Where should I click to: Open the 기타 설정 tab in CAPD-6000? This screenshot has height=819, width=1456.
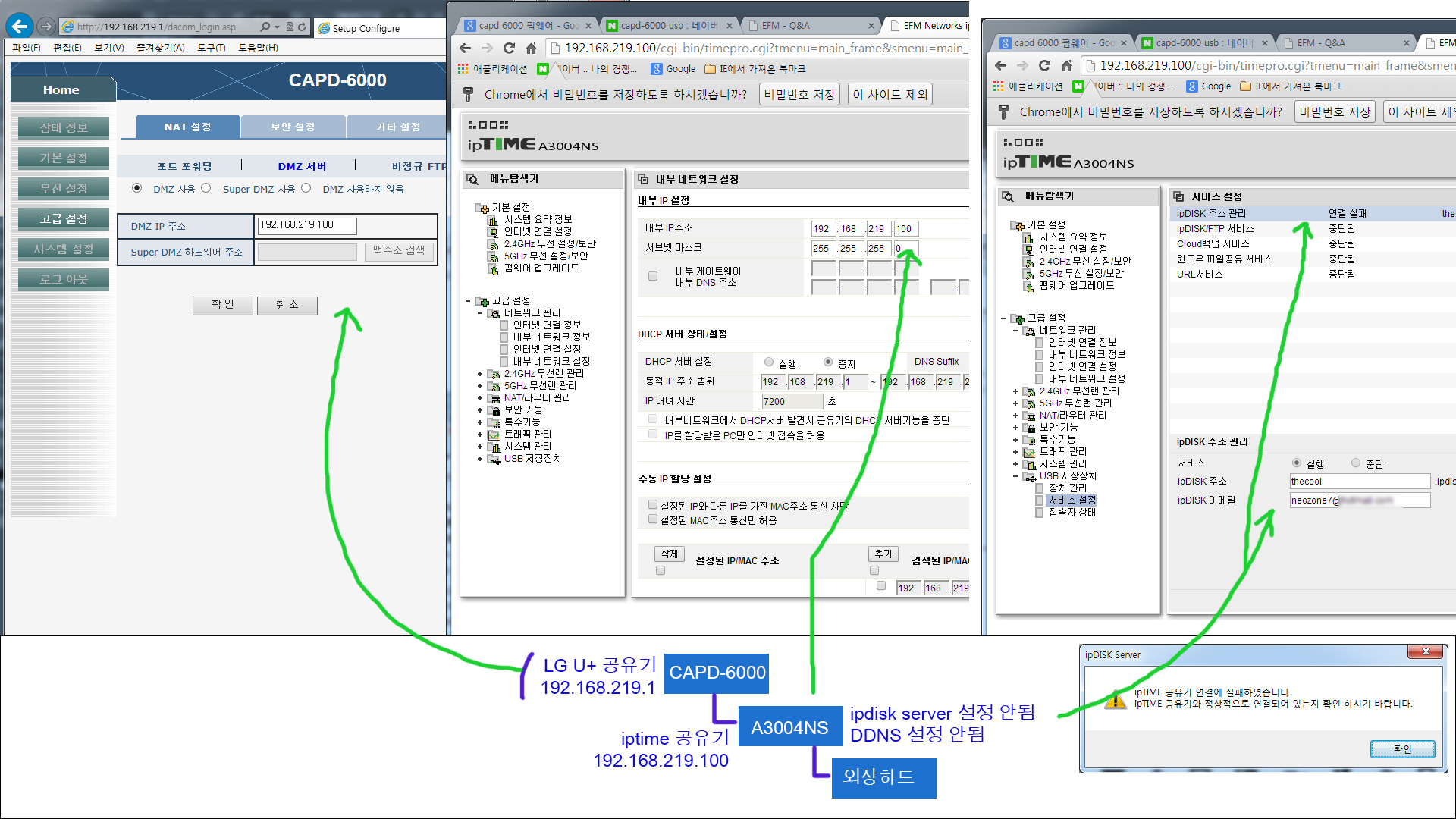click(x=398, y=127)
